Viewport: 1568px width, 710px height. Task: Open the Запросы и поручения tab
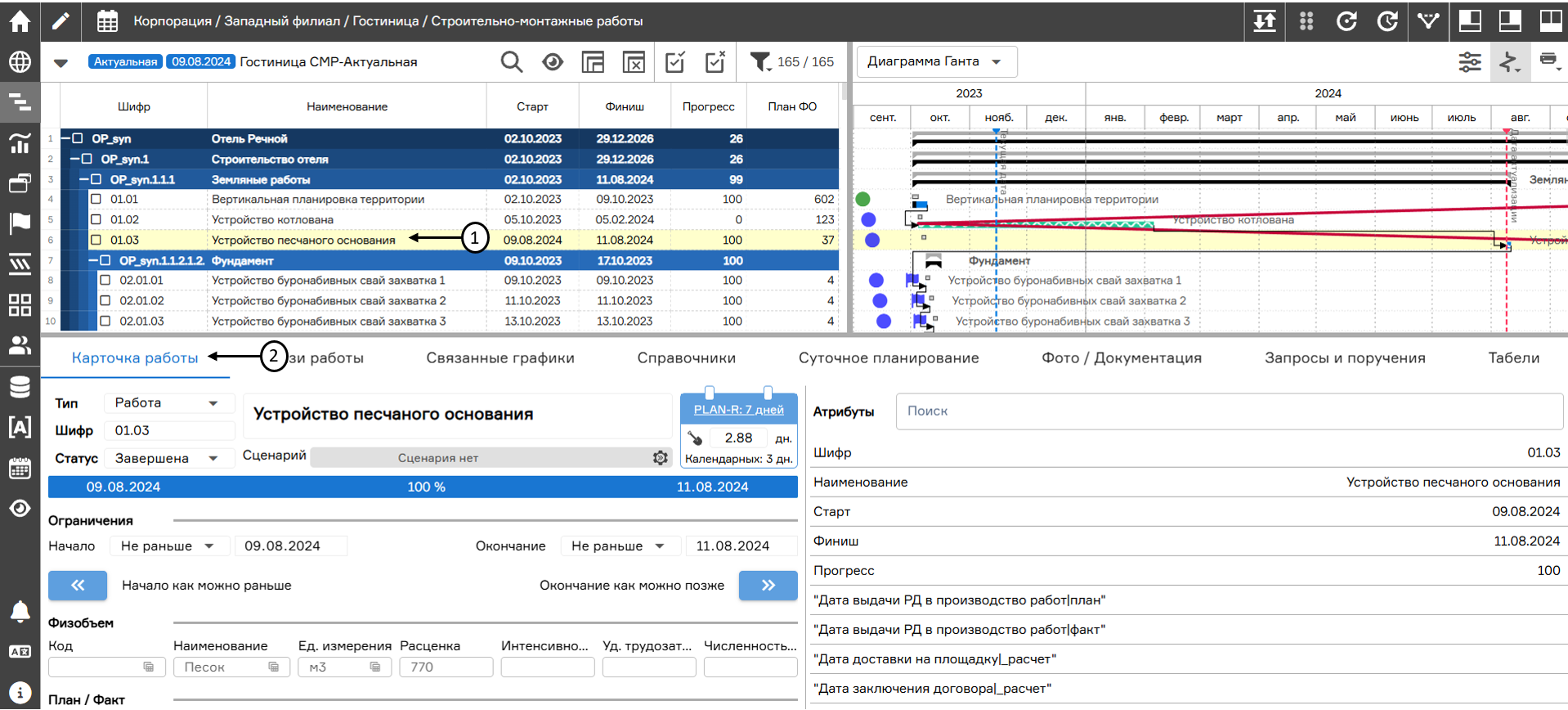pyautogui.click(x=1345, y=358)
